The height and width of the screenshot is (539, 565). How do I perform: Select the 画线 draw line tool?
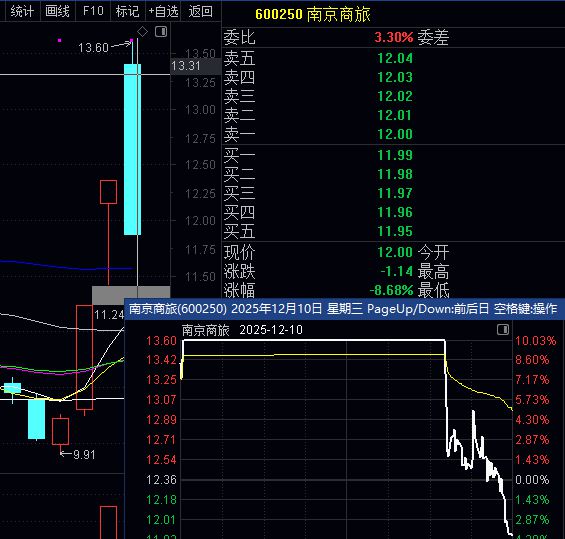point(57,11)
